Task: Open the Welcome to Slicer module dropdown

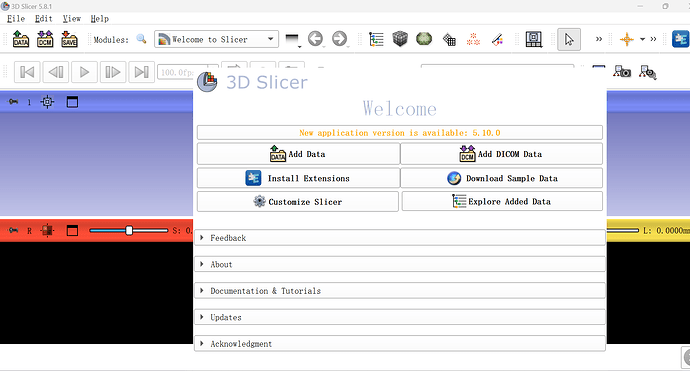Action: click(217, 39)
